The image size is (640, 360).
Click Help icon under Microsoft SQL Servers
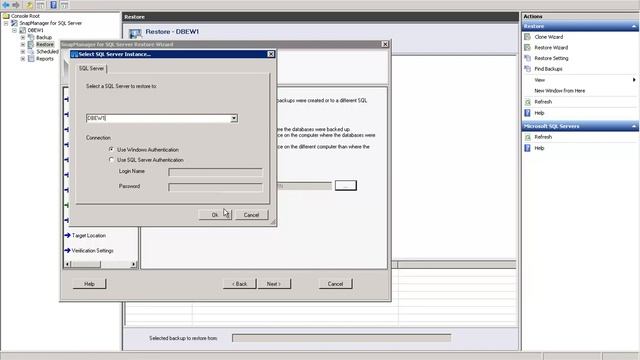527,148
